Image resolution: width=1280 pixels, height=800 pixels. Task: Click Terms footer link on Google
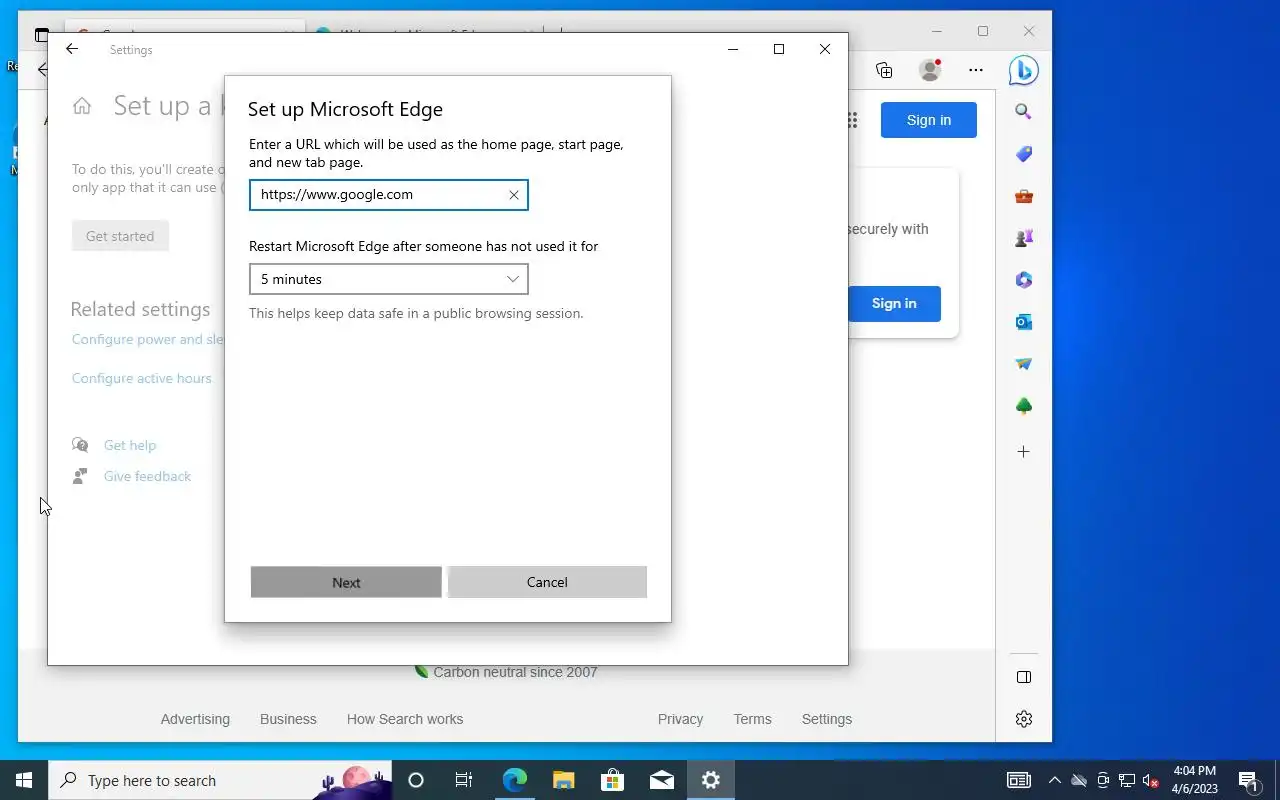point(752,719)
